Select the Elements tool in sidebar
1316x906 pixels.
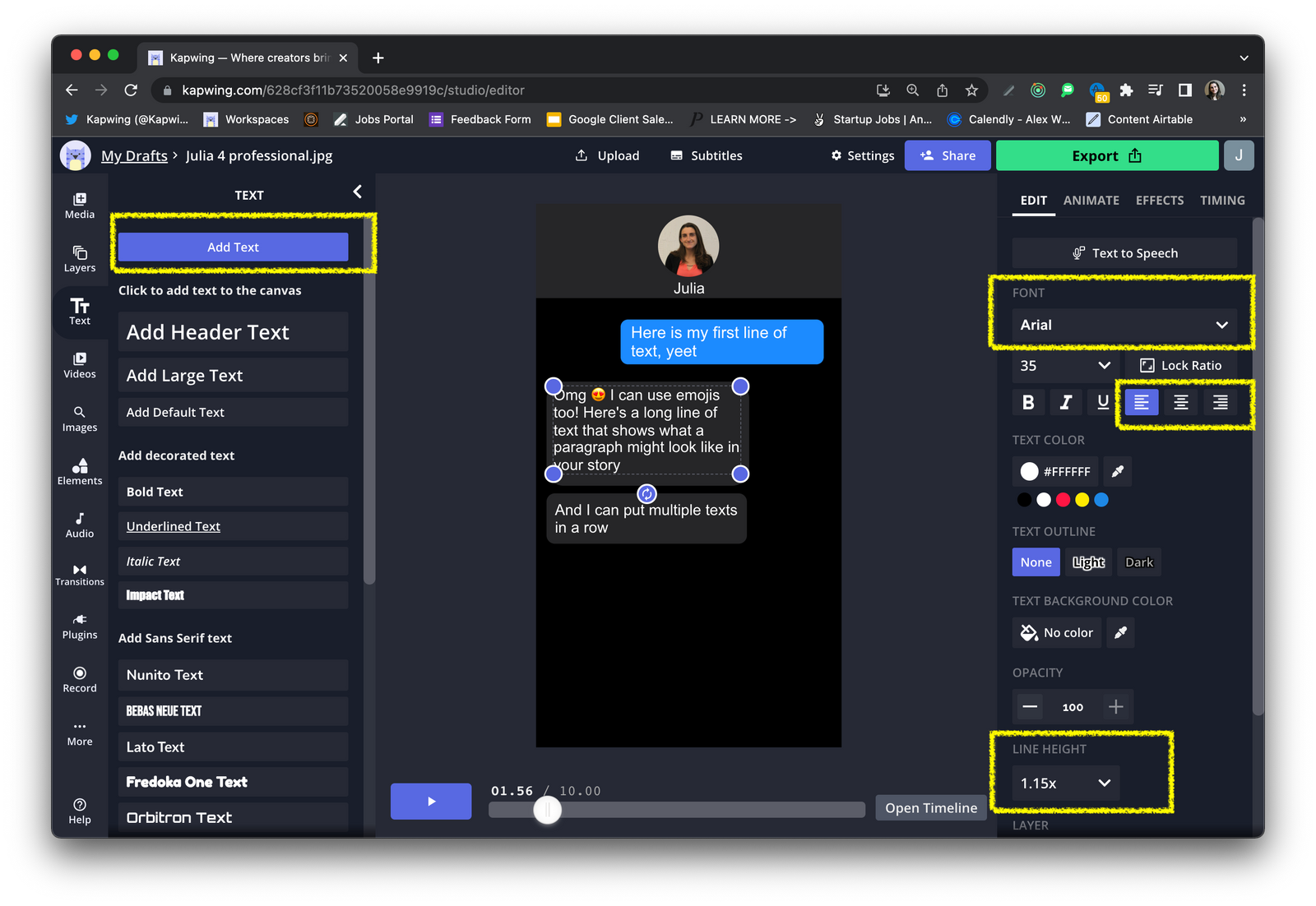(80, 471)
